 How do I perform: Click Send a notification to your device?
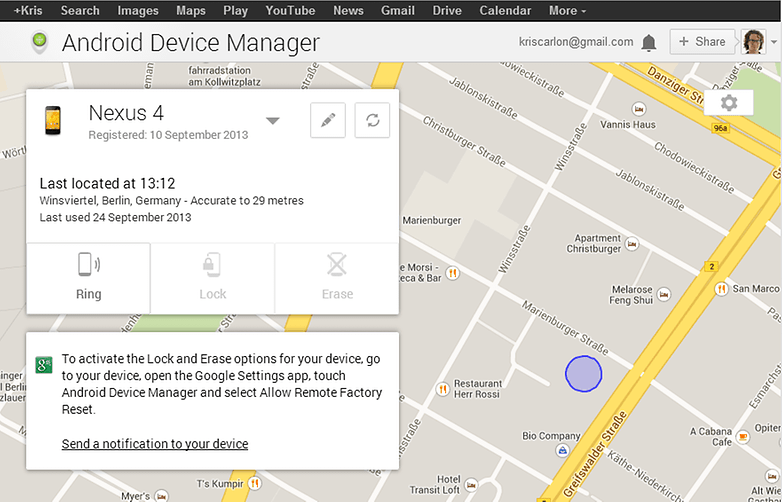coord(155,444)
